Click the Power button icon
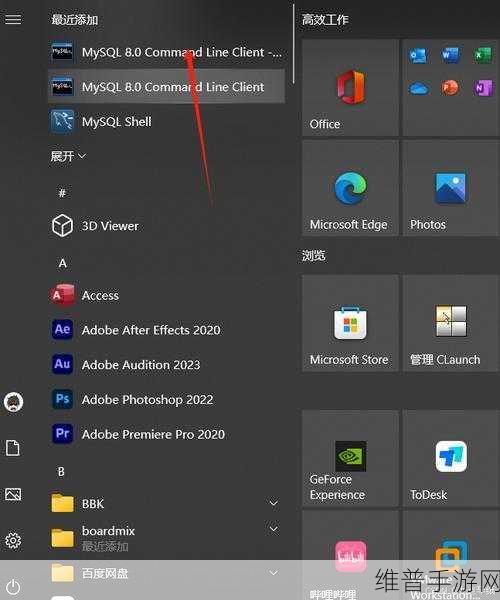Viewport: 500px width, 600px height. 13,587
